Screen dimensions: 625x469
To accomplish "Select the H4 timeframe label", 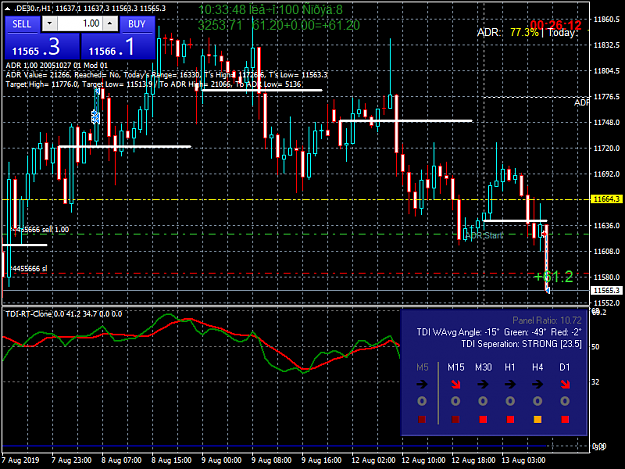I will [537, 367].
